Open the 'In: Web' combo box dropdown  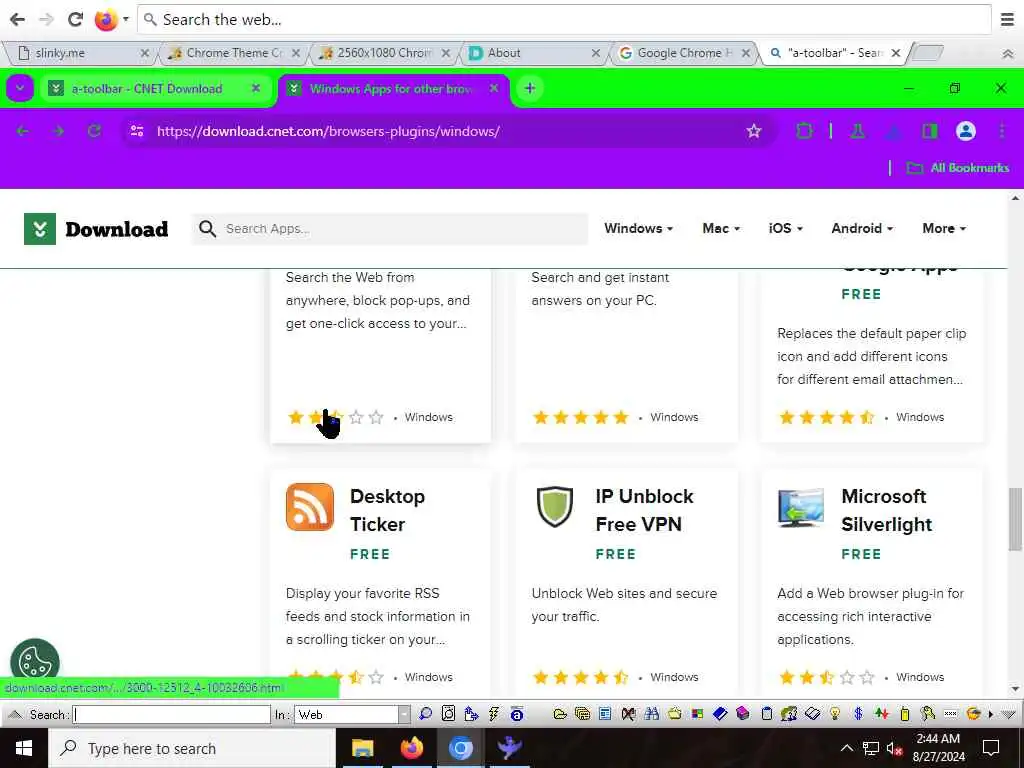[x=404, y=714]
